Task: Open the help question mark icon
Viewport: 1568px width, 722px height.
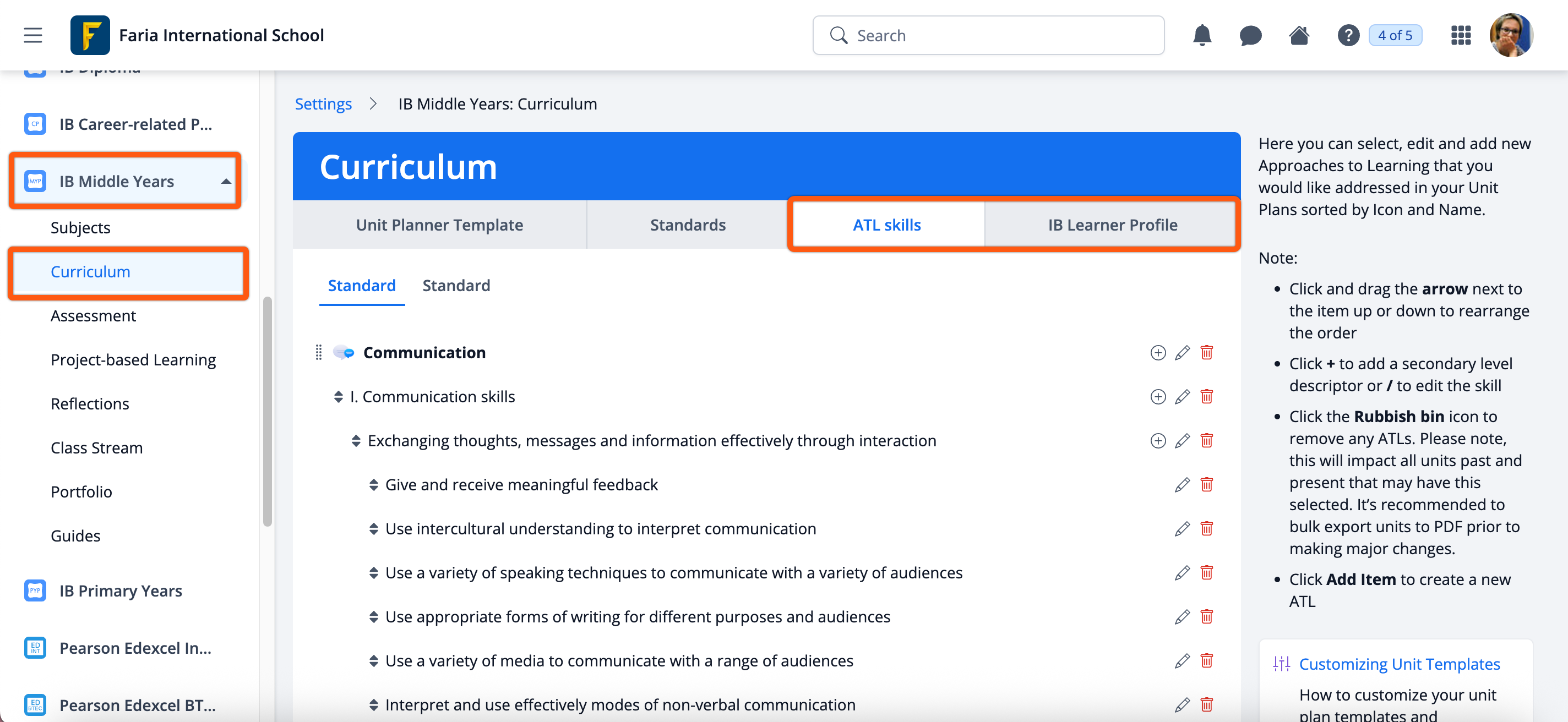Action: [x=1348, y=35]
